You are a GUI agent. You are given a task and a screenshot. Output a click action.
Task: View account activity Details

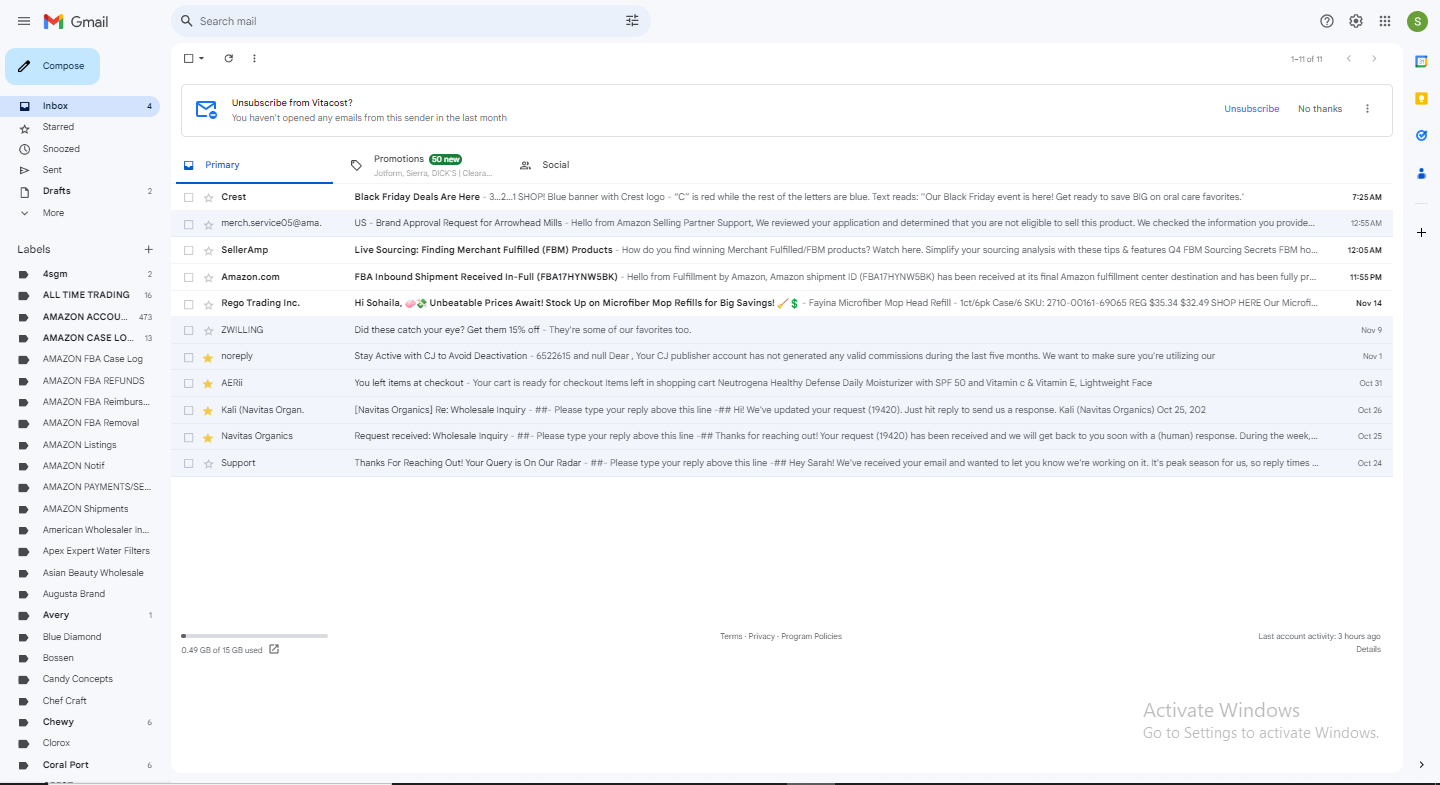1368,650
